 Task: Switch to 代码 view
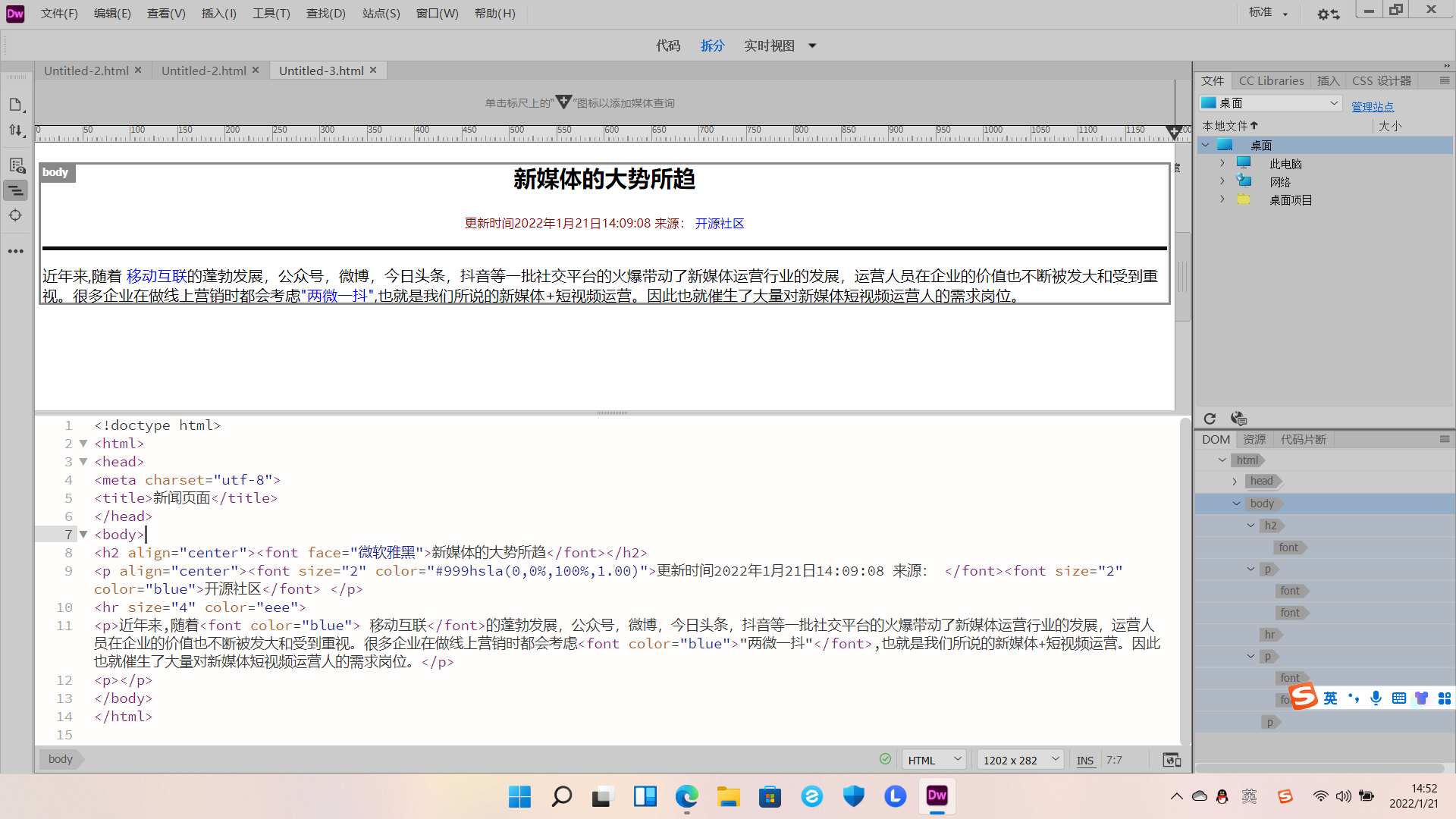tap(668, 45)
